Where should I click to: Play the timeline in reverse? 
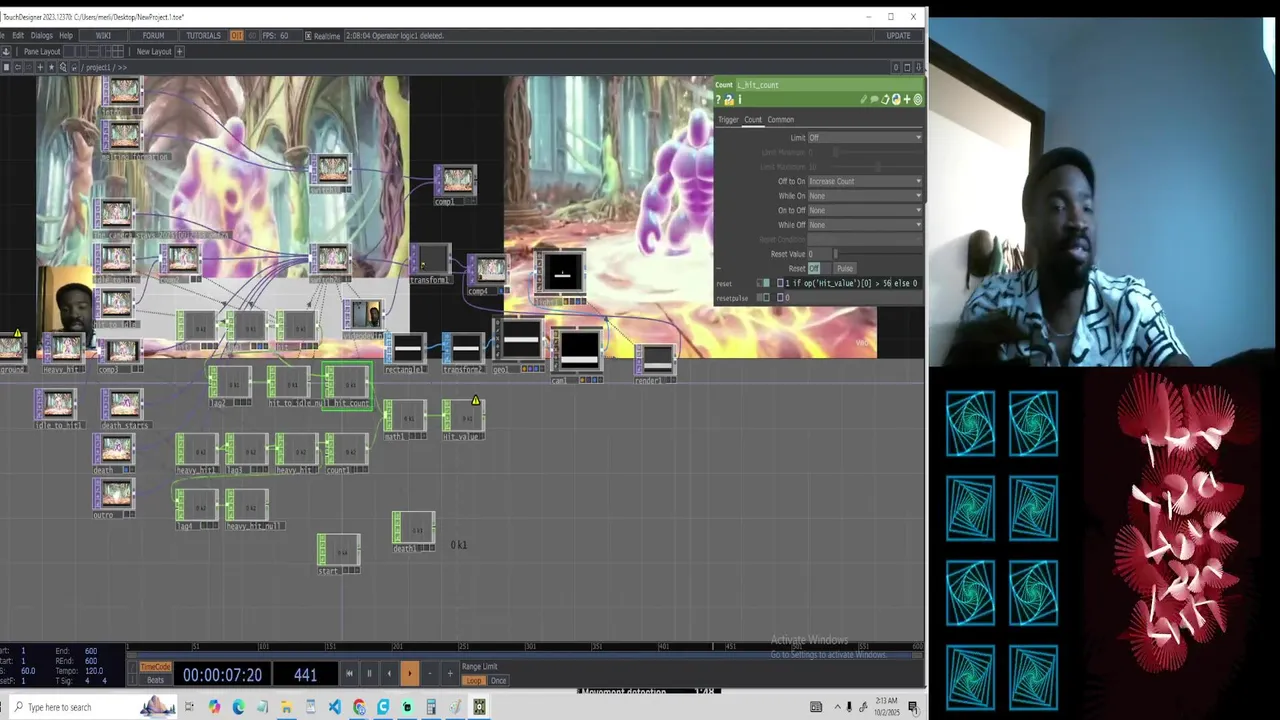[389, 673]
